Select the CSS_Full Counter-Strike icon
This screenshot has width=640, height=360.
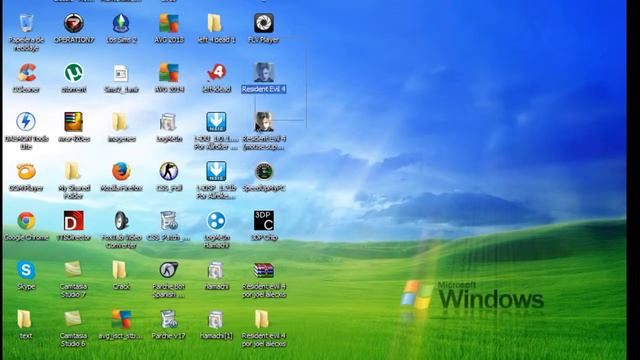point(169,171)
